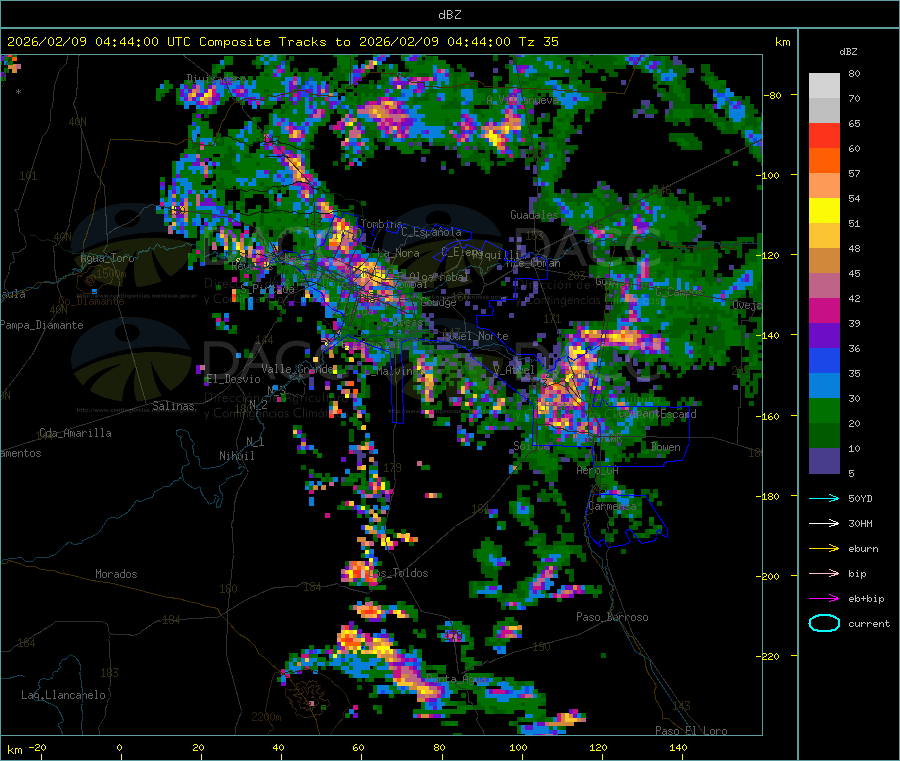Click the Salinas map label
The height and width of the screenshot is (761, 900).
click(173, 406)
